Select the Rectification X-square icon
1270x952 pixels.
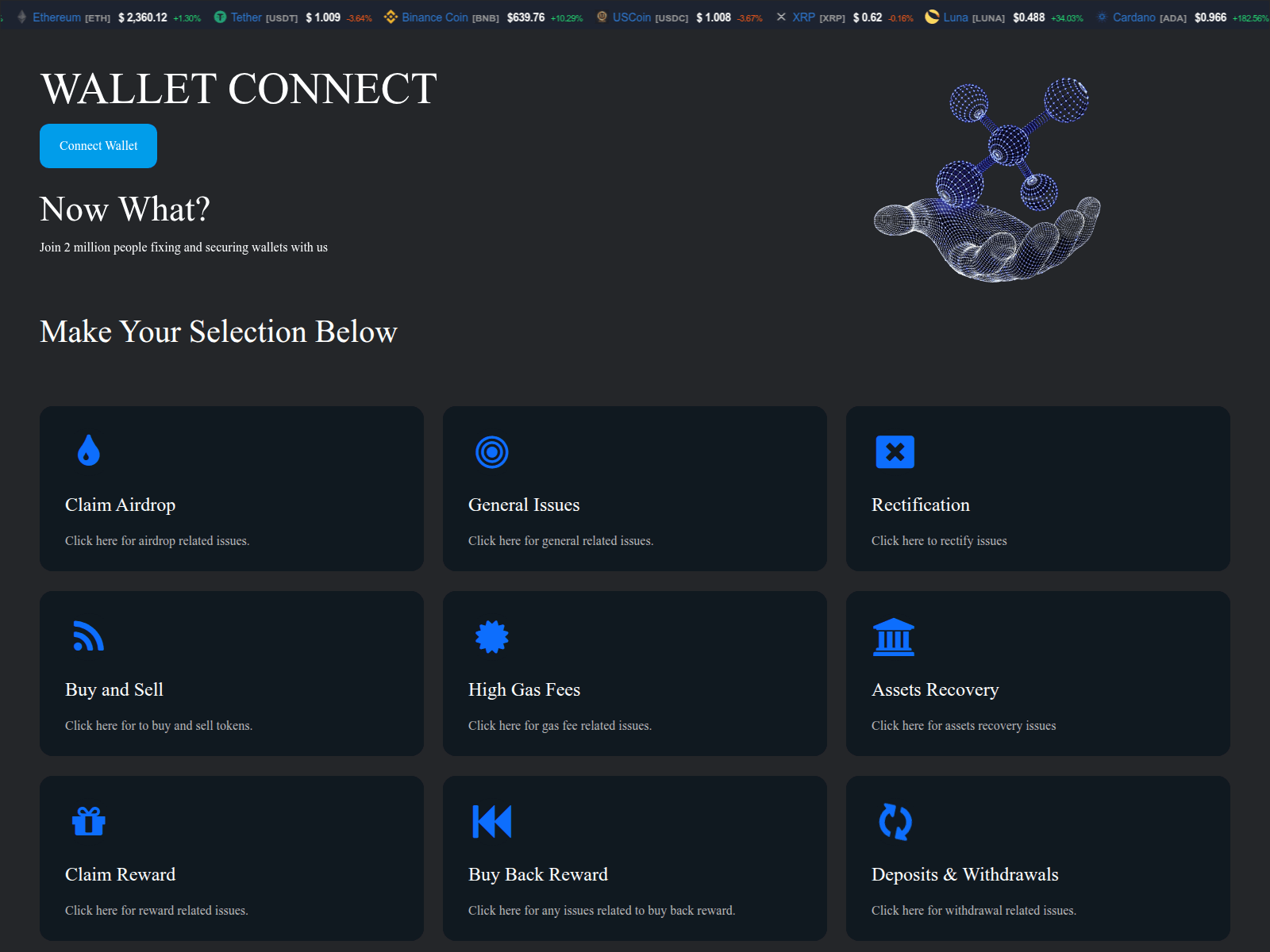(895, 451)
